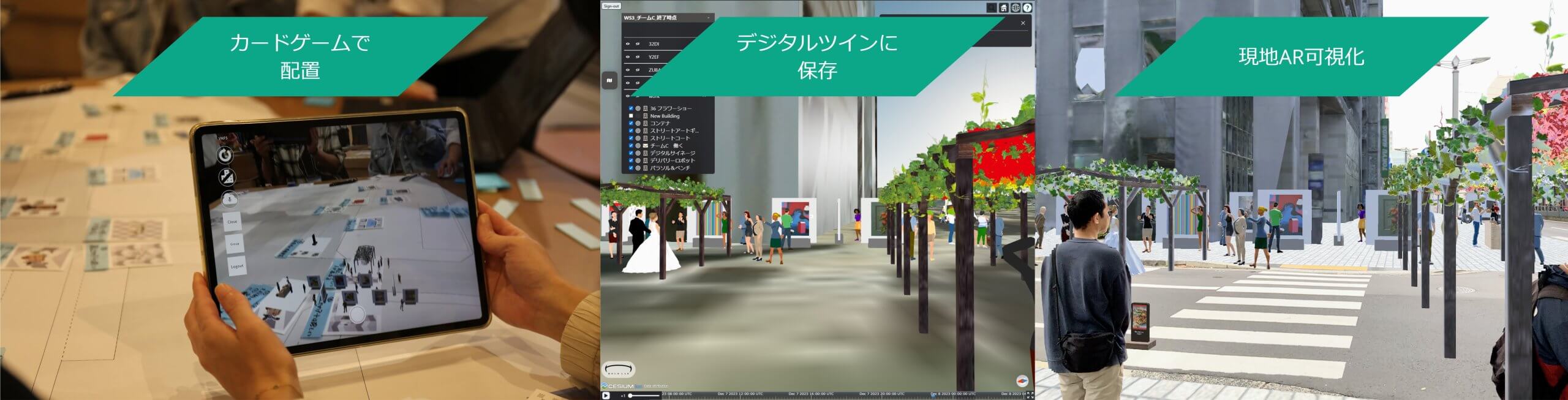Screen dimensions: 1568x400
Task: Select the デジタルサイネージ item label
Action: pyautogui.click(x=673, y=153)
